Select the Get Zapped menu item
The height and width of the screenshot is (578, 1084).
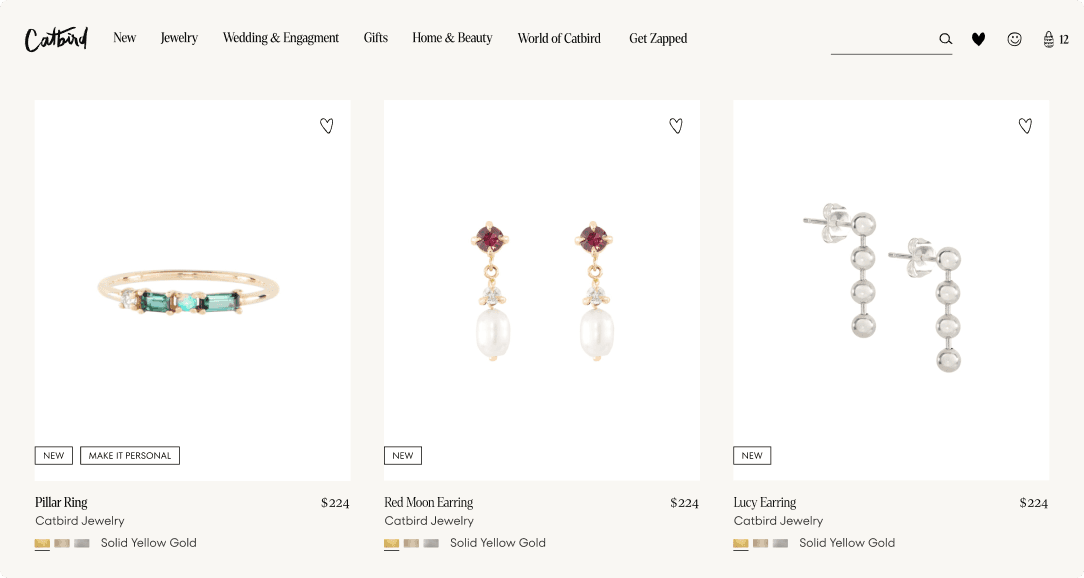(x=658, y=38)
